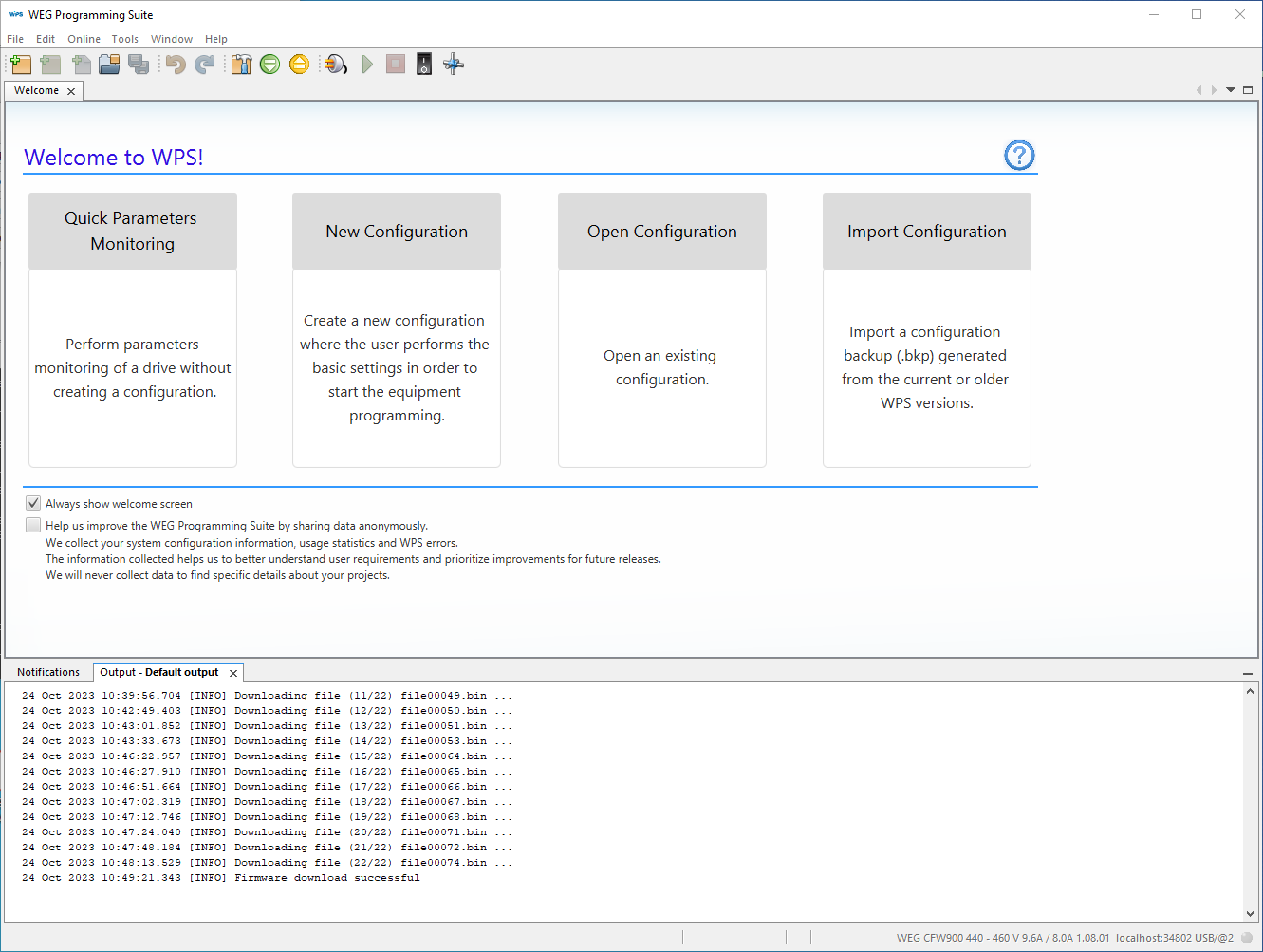Screen dimensions: 1263x952
Task: Click the hammer and wrench tools icon
Action: (x=241, y=65)
